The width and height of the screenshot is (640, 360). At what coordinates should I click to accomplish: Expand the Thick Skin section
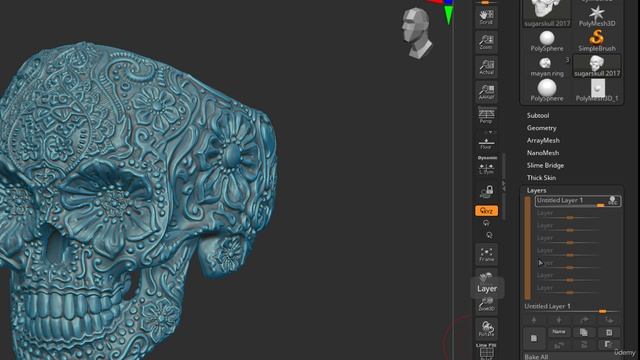pos(541,178)
